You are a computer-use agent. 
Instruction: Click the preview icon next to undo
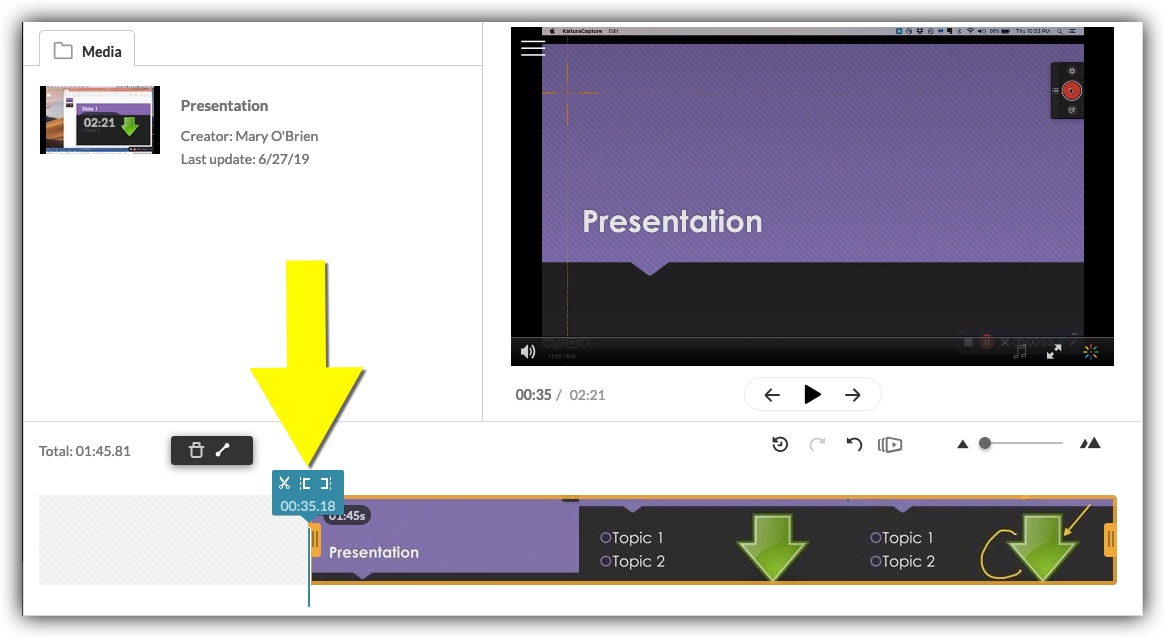click(x=890, y=444)
